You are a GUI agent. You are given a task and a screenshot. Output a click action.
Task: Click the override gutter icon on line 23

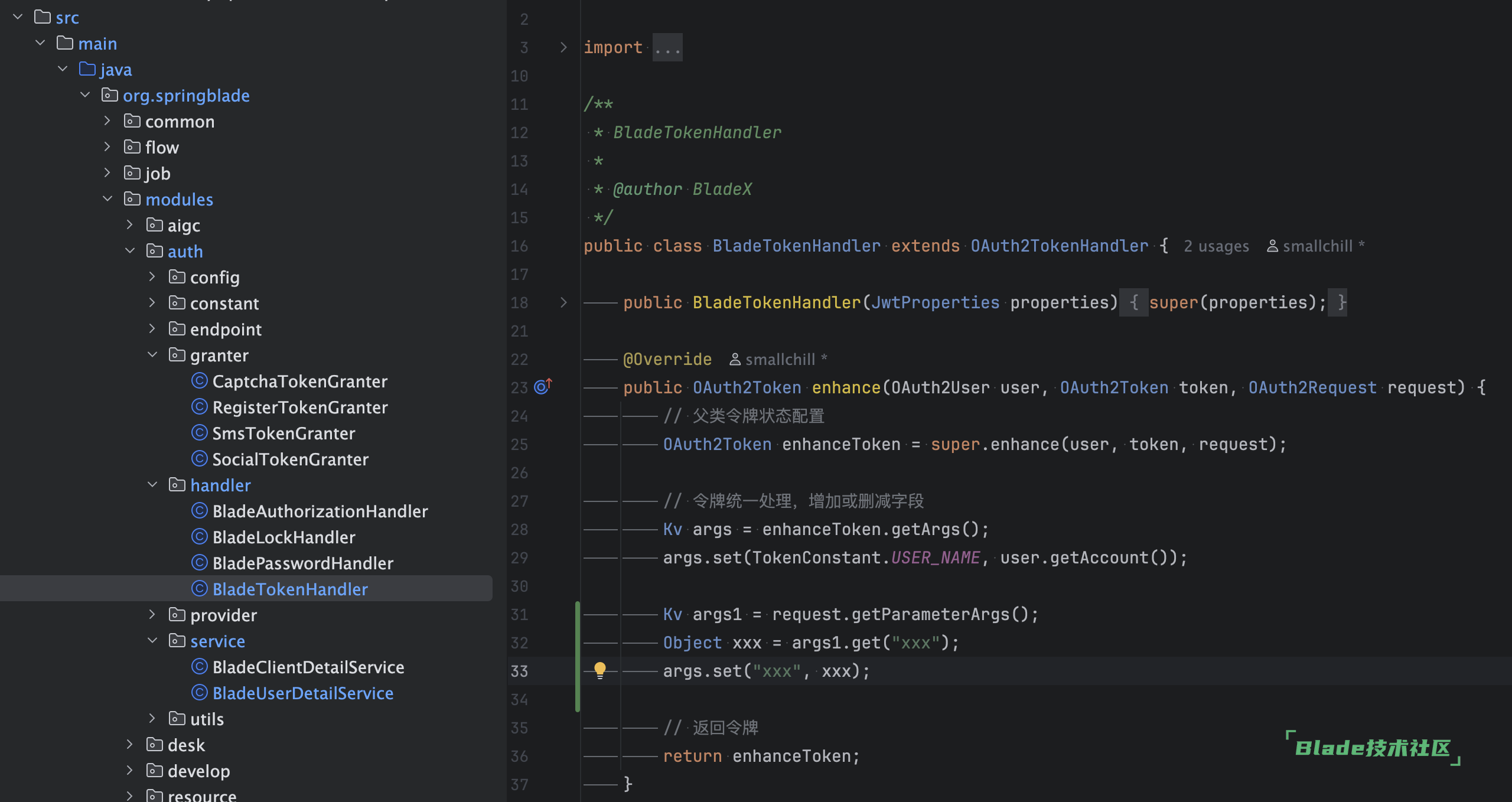[x=542, y=387]
